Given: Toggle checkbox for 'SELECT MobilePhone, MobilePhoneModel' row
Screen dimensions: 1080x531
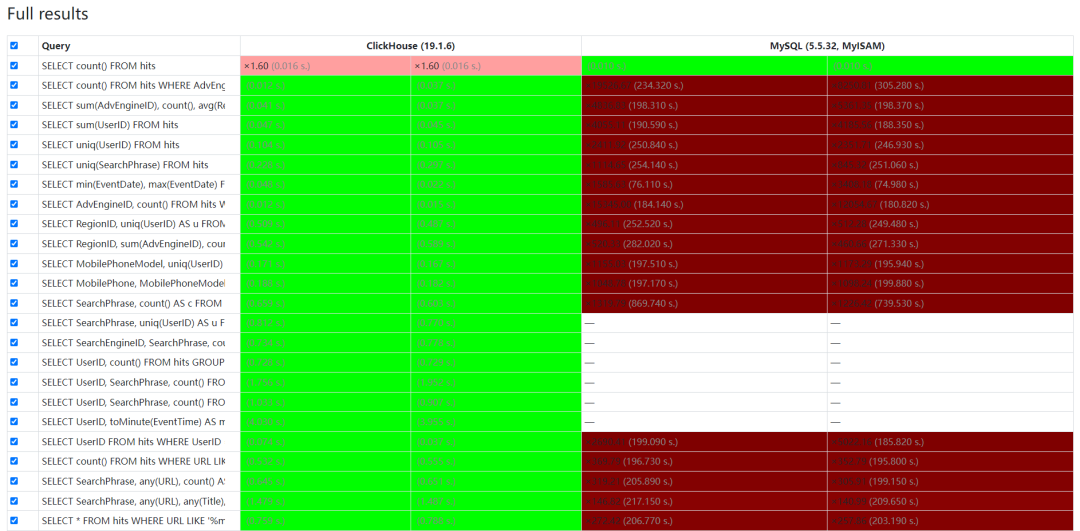Looking at the screenshot, I should tap(14, 283).
